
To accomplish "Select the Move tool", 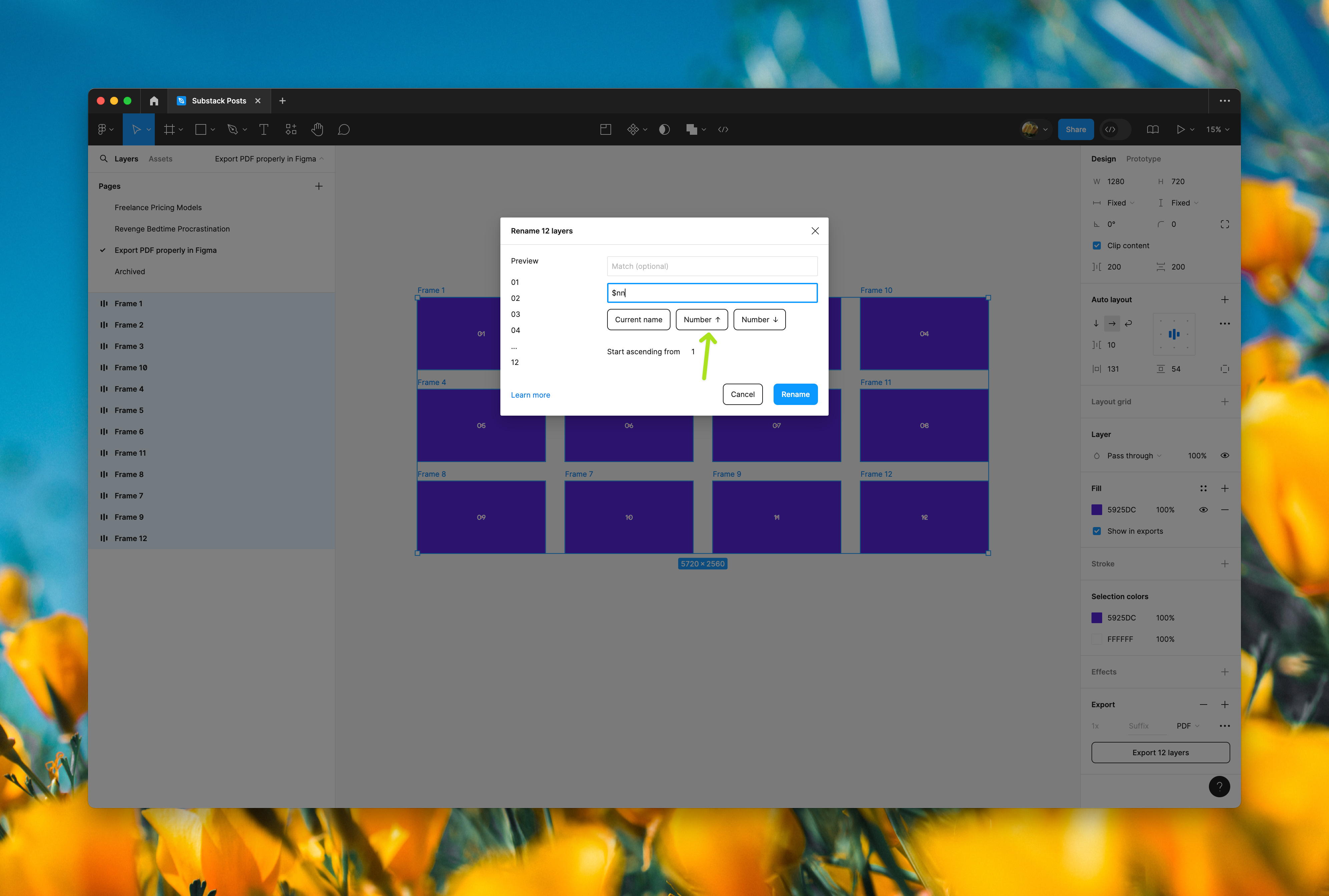I will pyautogui.click(x=136, y=130).
